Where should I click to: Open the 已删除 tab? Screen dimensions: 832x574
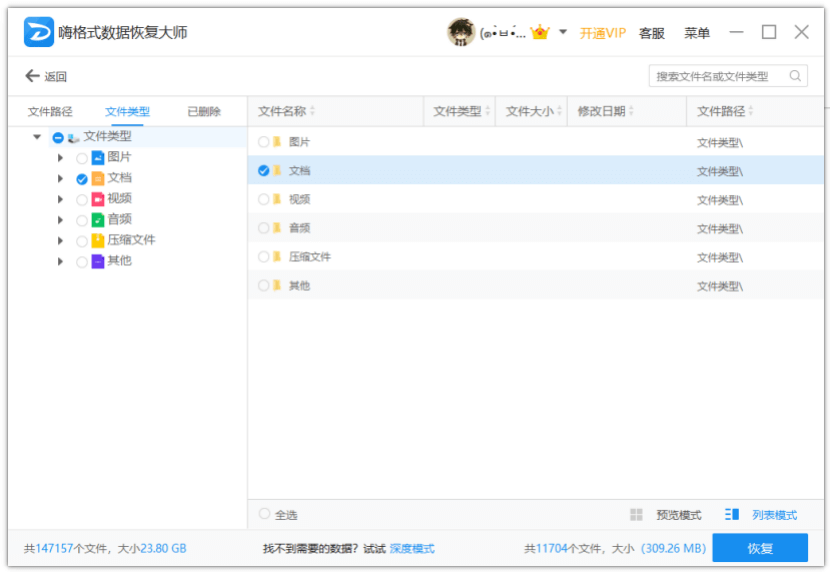pos(204,112)
